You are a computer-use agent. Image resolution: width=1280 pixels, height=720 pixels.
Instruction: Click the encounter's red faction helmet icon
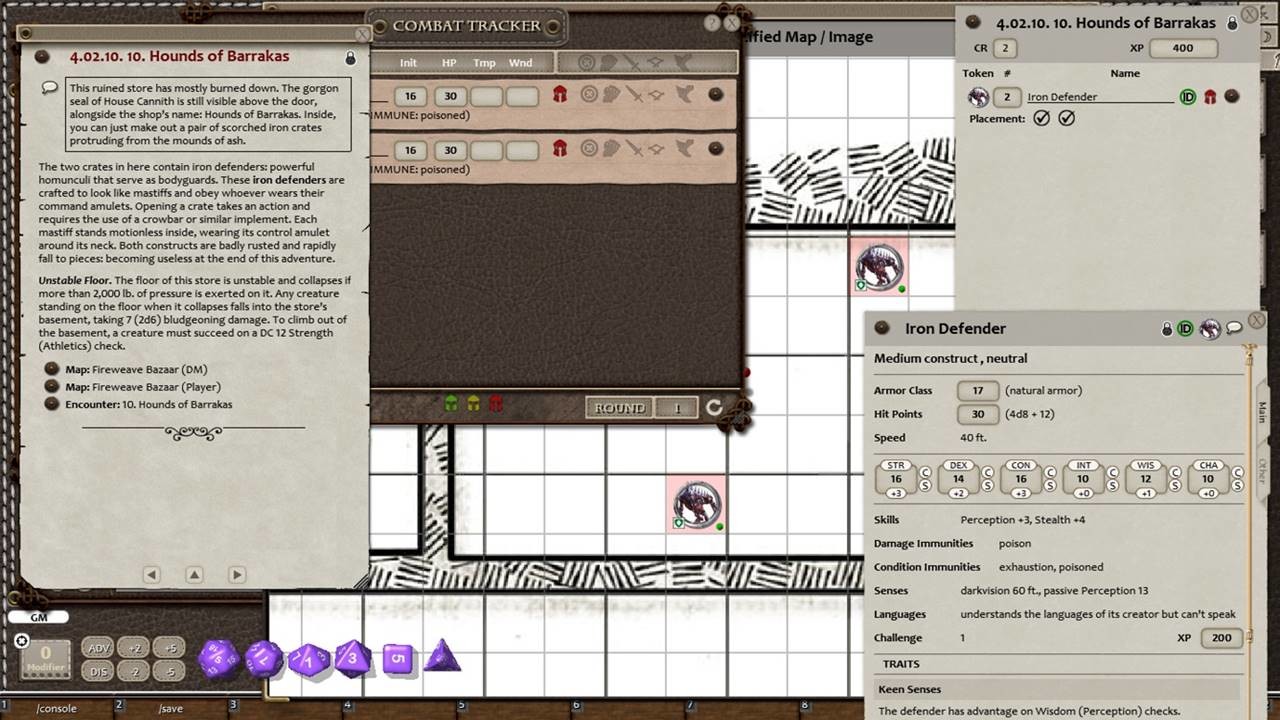1210,97
